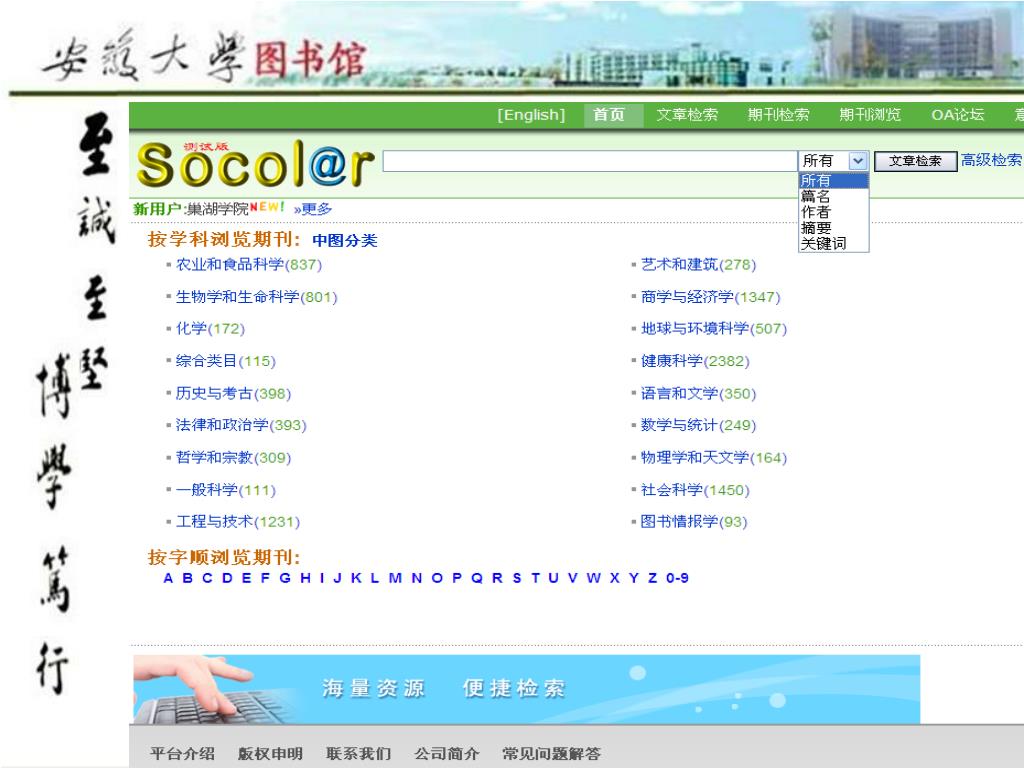Screen dimensions: 1024x768
Task: Browse journals starting with letter M
Action: click(395, 578)
